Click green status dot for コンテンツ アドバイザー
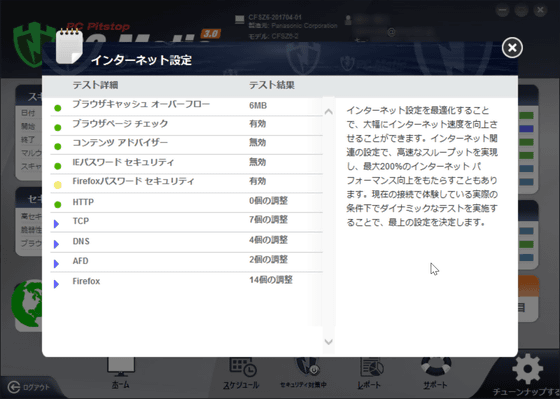The height and width of the screenshot is (399, 560). [58, 146]
